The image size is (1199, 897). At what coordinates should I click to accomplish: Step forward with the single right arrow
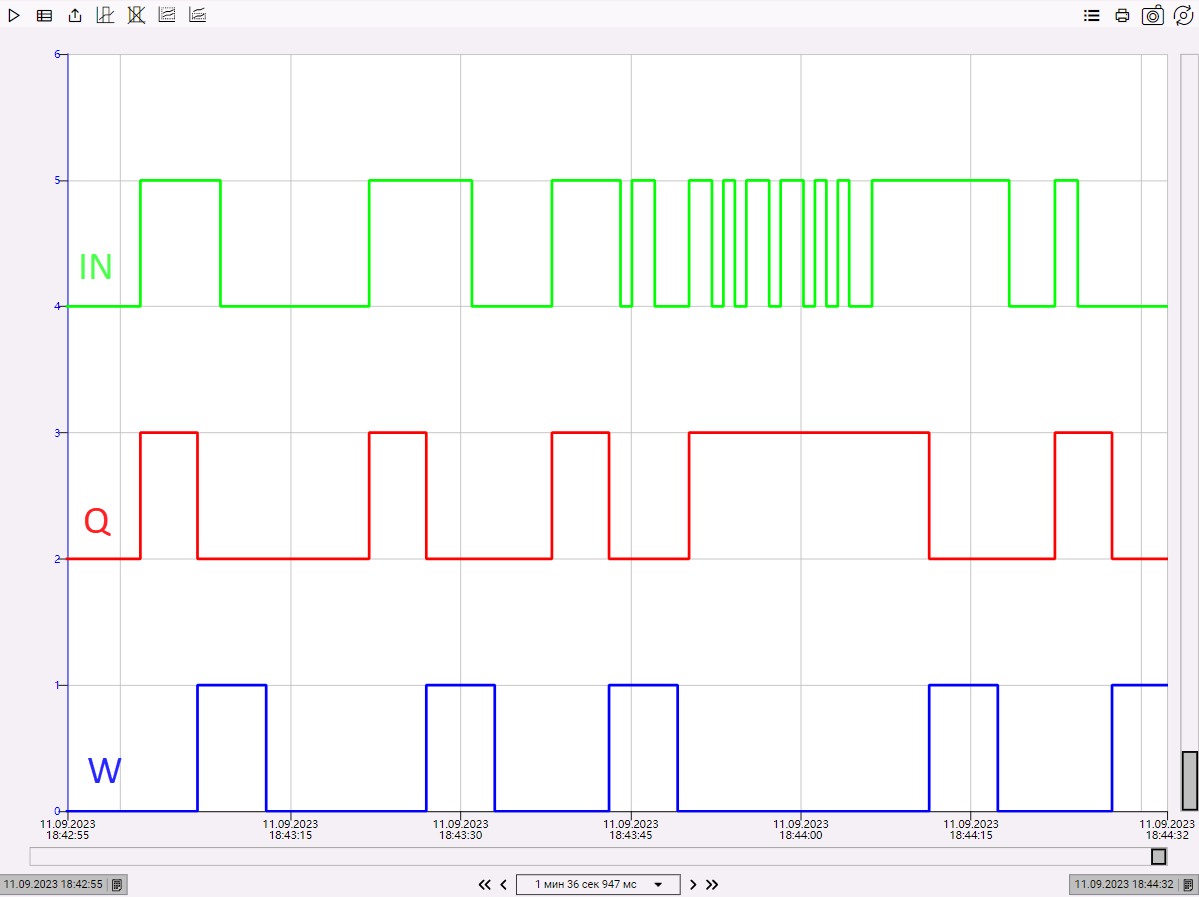[693, 884]
